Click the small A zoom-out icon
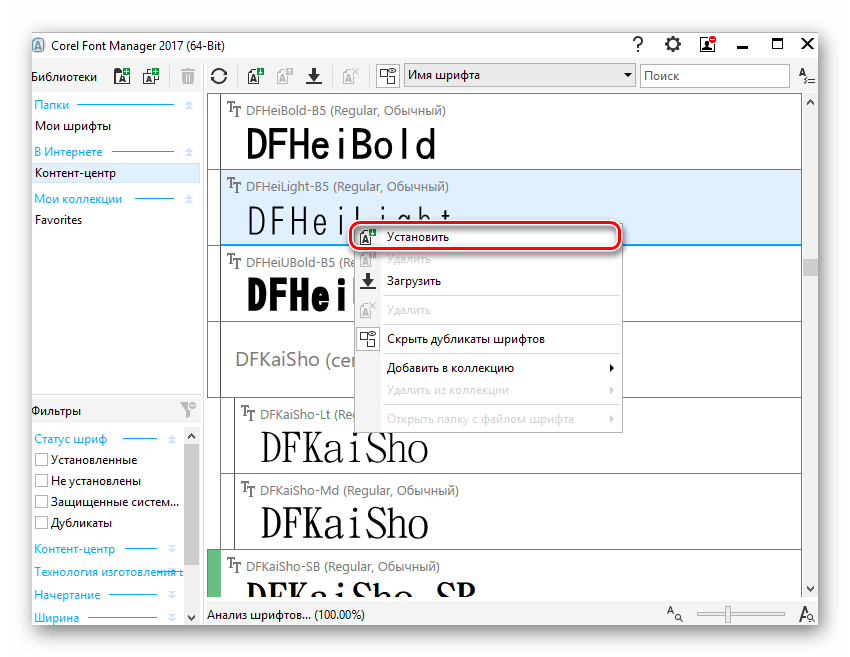The width and height of the screenshot is (850, 657). point(674,614)
